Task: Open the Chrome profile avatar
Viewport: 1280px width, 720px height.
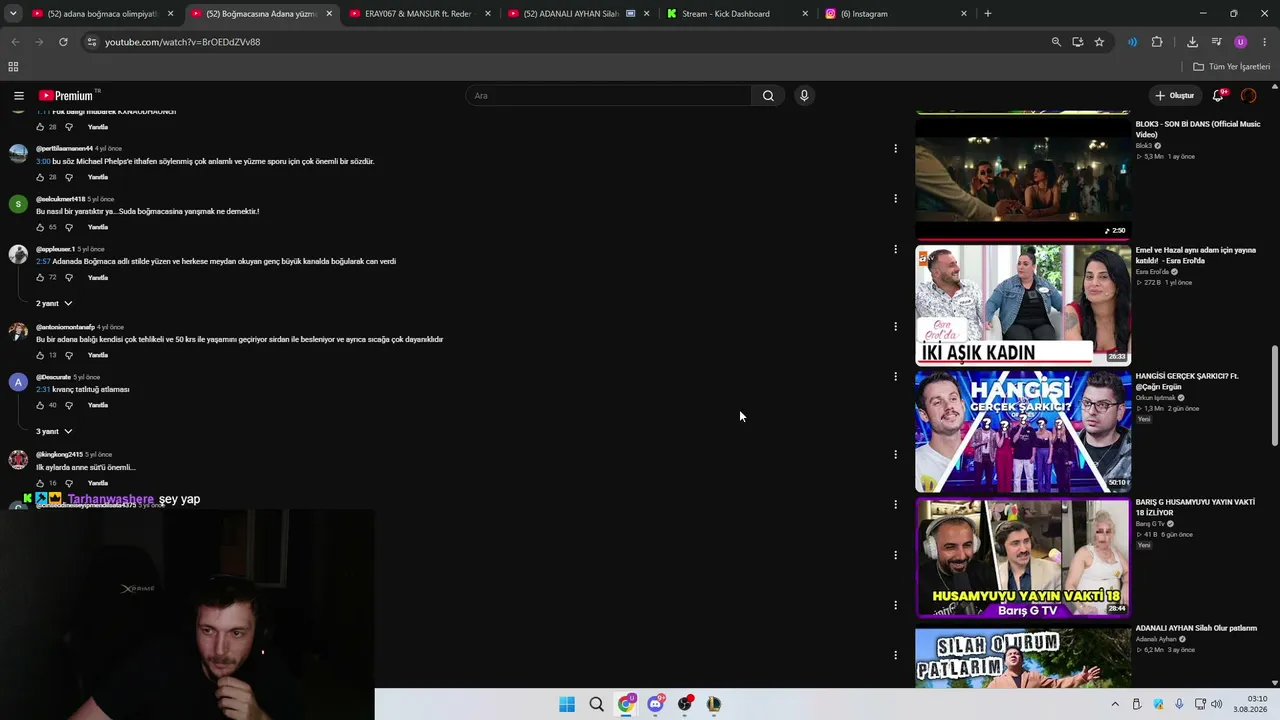Action: tap(1241, 42)
